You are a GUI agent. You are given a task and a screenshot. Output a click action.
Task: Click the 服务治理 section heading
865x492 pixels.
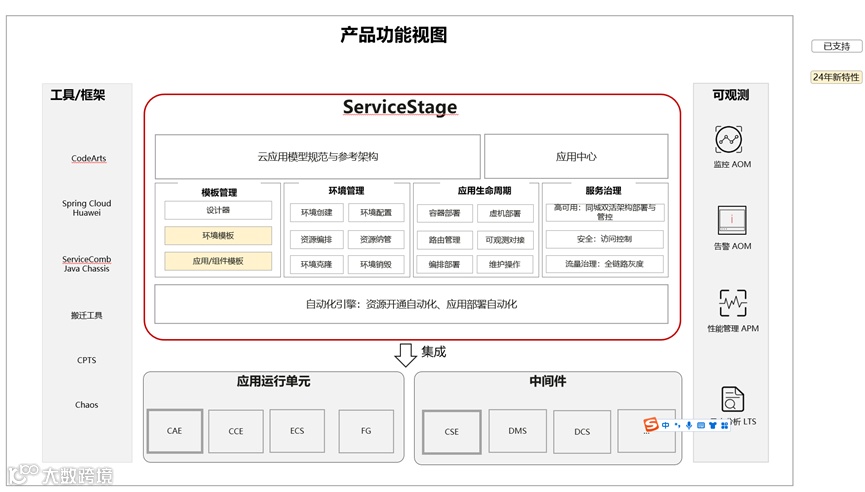604,191
